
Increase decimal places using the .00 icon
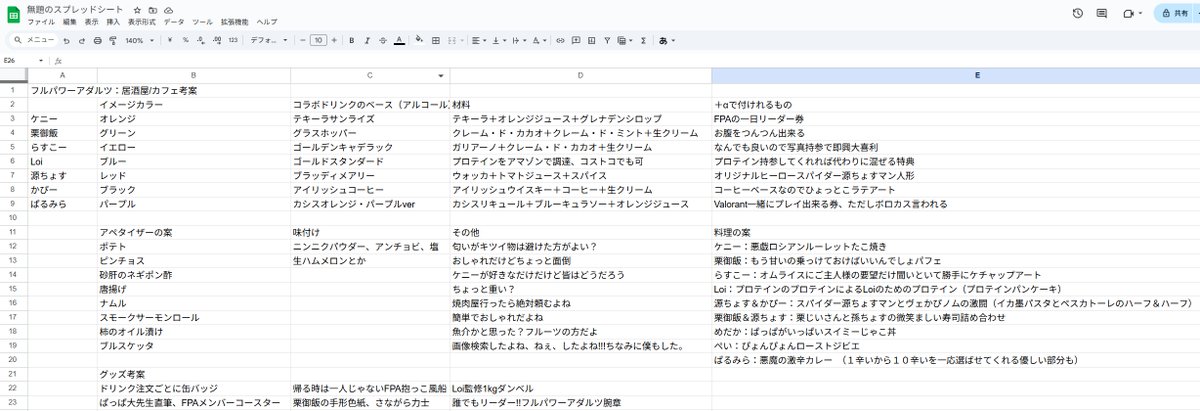[216, 40]
